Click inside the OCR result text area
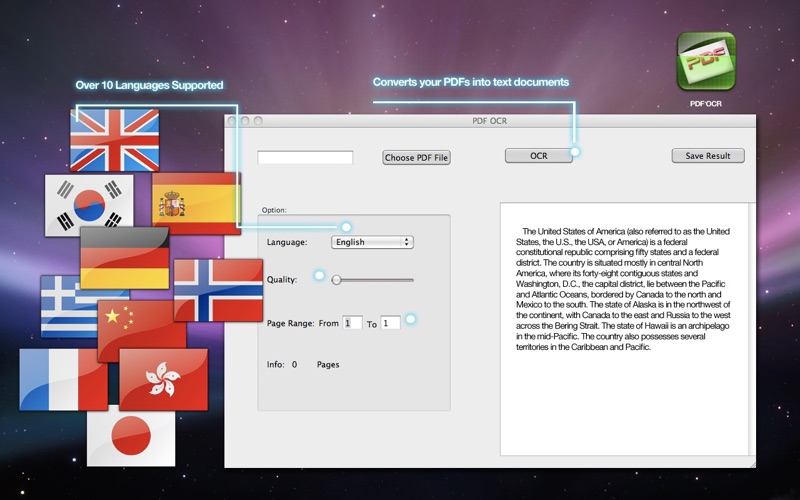 tap(624, 329)
